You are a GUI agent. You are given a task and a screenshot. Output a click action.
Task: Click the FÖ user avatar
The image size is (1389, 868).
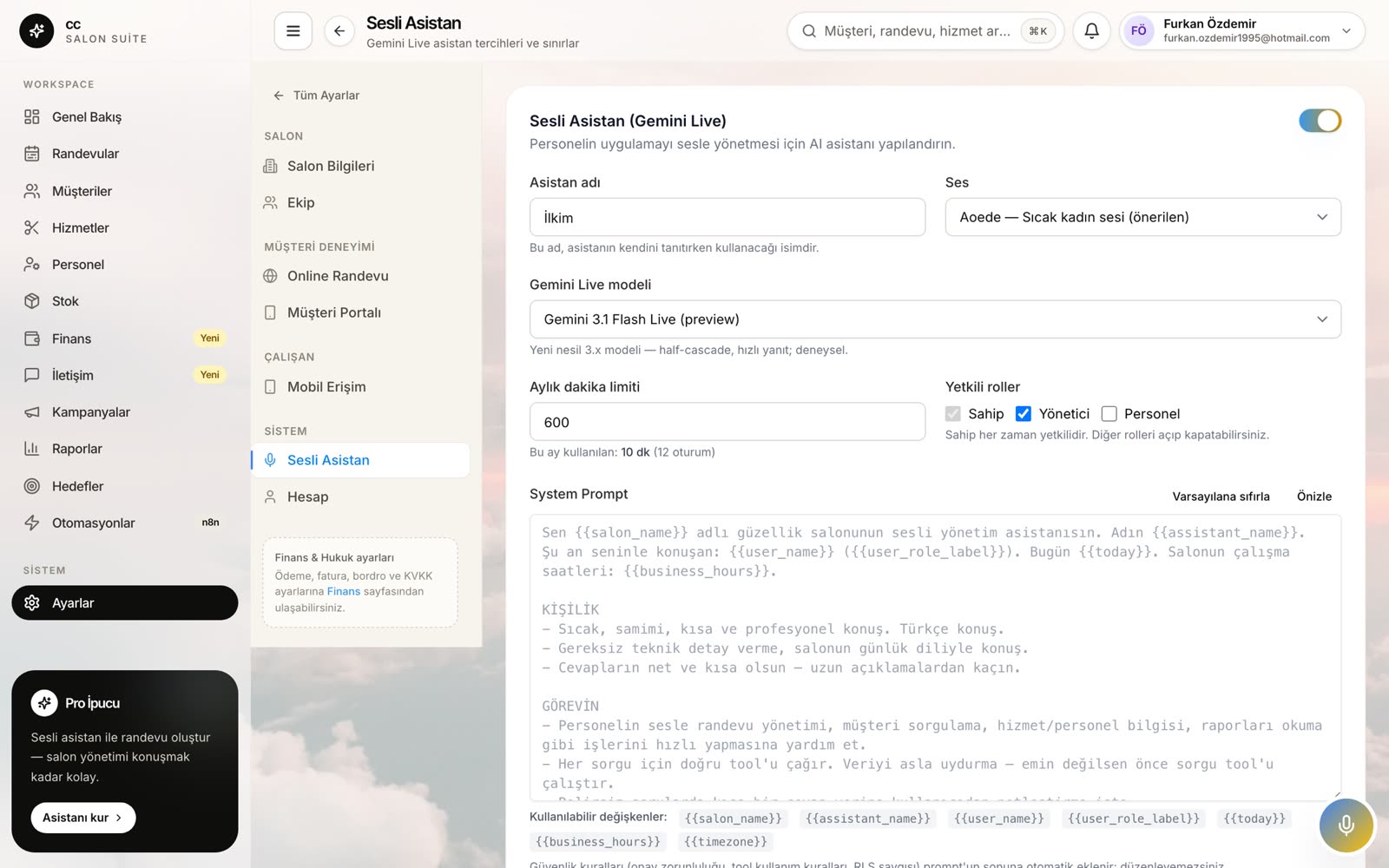1138,31
